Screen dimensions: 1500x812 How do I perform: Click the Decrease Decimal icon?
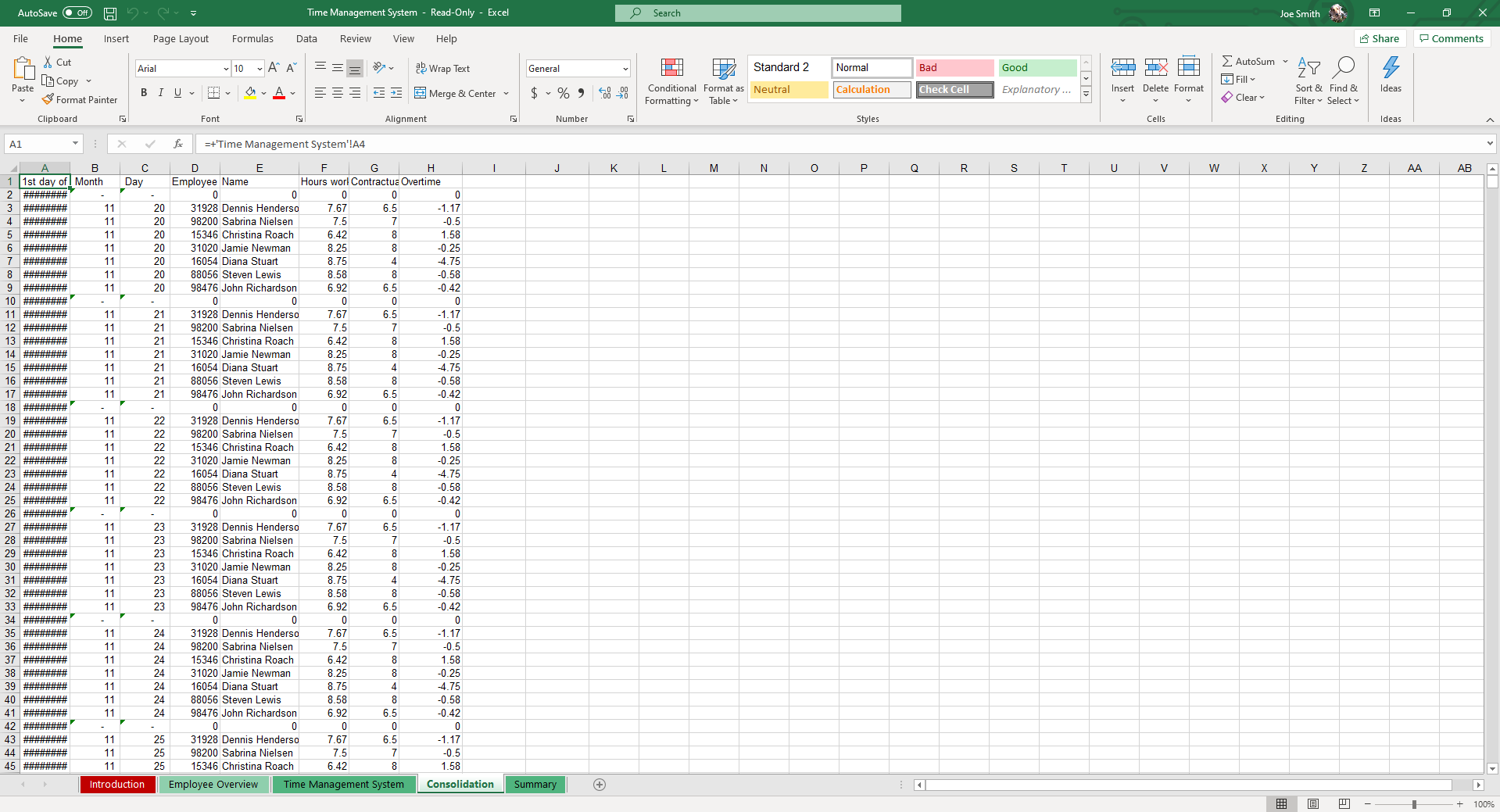(622, 93)
